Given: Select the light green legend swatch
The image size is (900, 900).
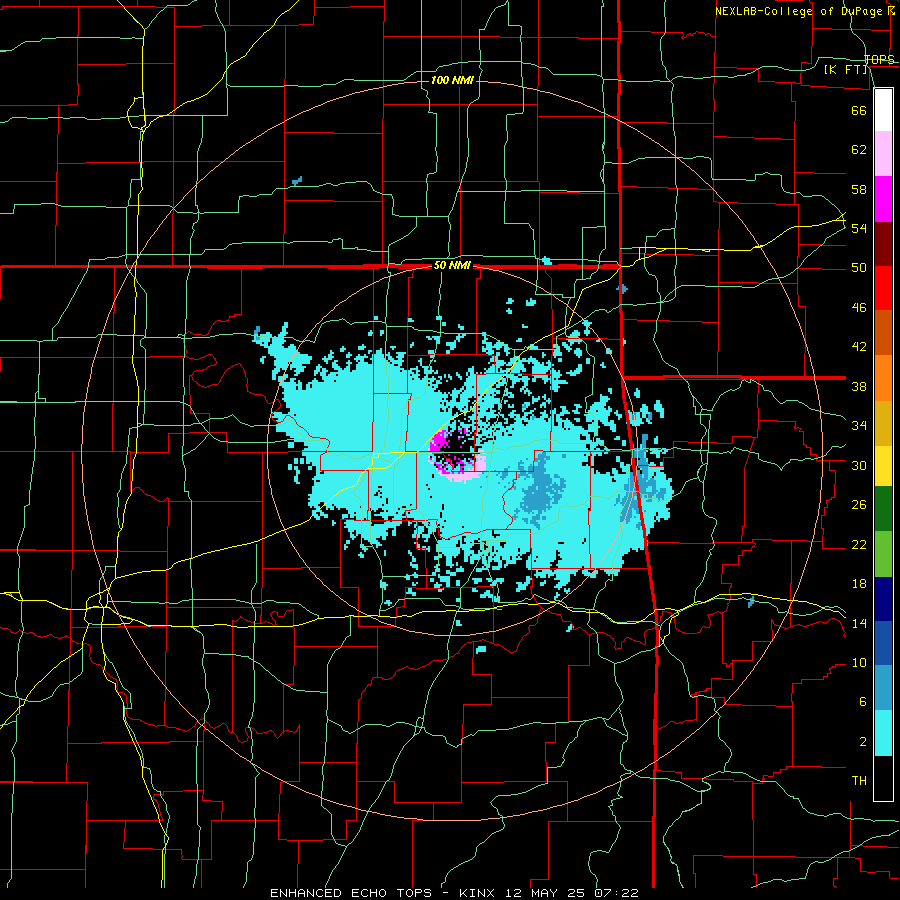Looking at the screenshot, I should point(883,554).
